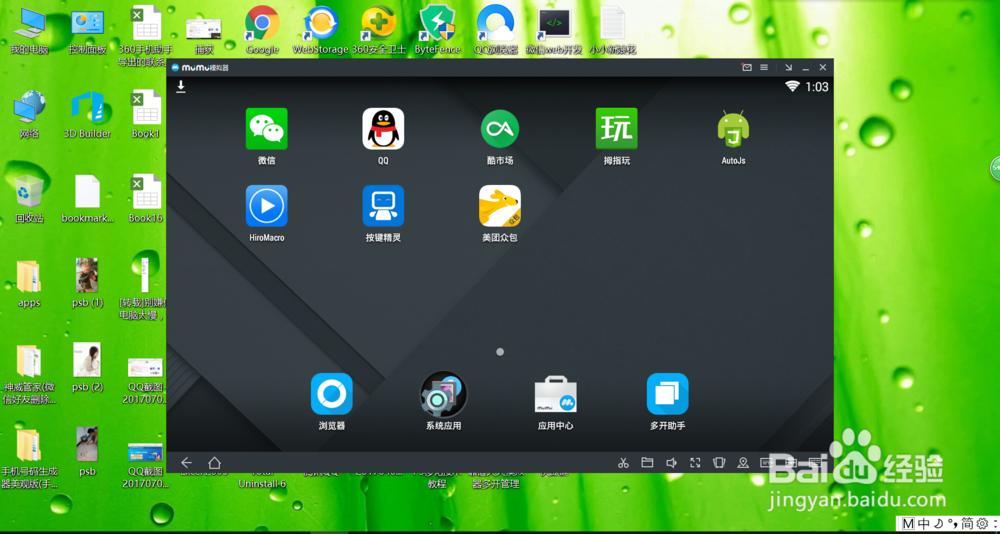Click the rotate/shake device icon
Image resolution: width=1000 pixels, height=534 pixels.
click(719, 463)
